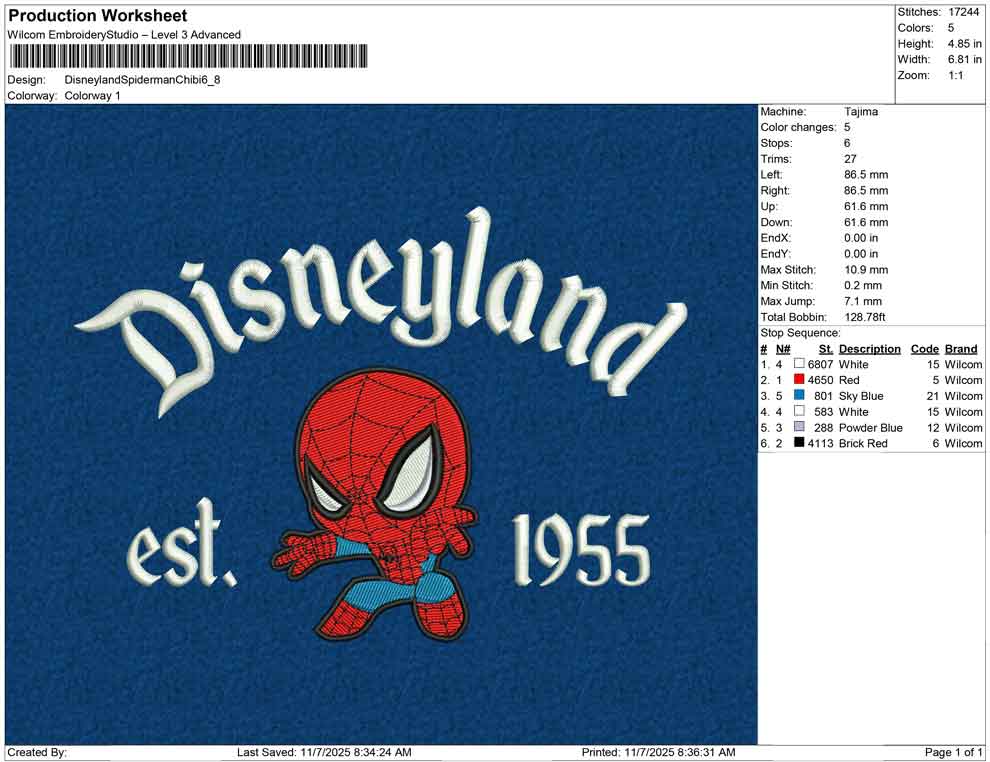Click the Stitches count 17244

tap(963, 12)
